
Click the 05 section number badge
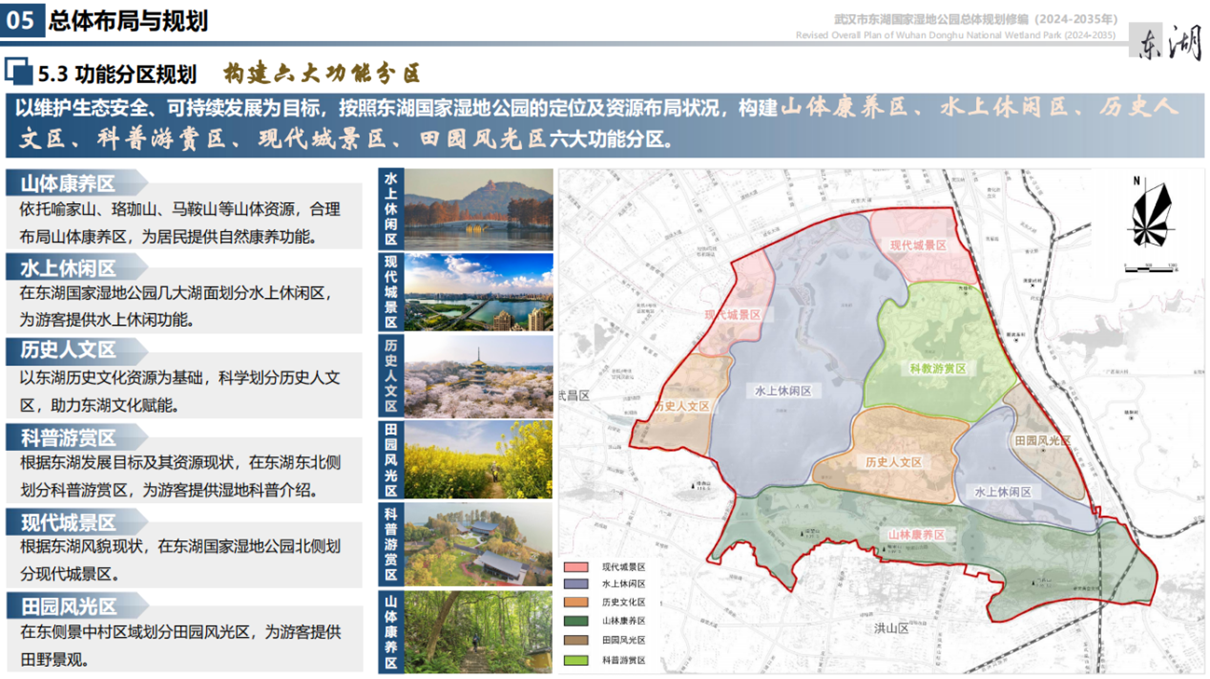coord(23,19)
